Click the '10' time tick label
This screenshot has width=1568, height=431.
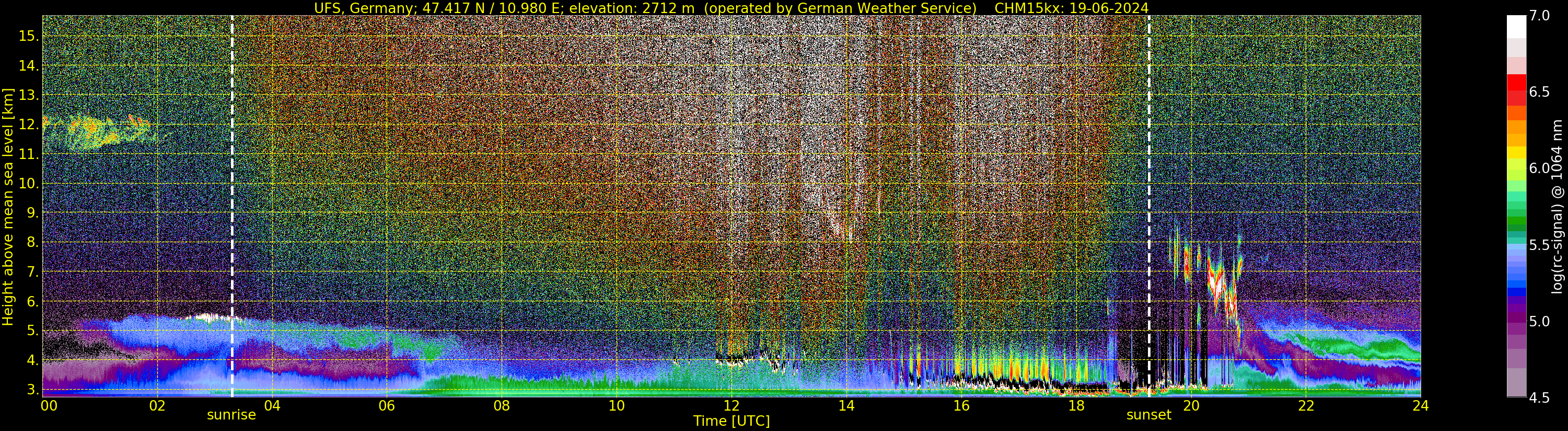(x=617, y=406)
